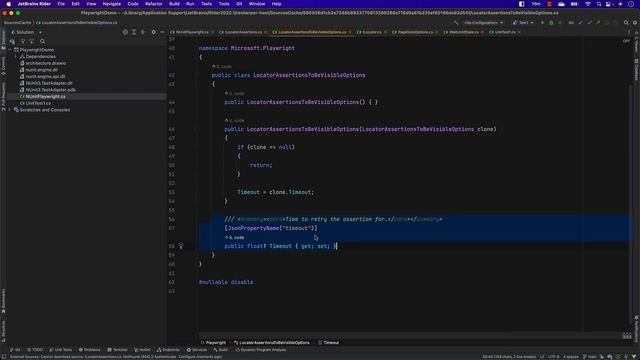Click the Playwright namespace breadcrumb
Viewport: 640px width, 360px height.
[213, 342]
